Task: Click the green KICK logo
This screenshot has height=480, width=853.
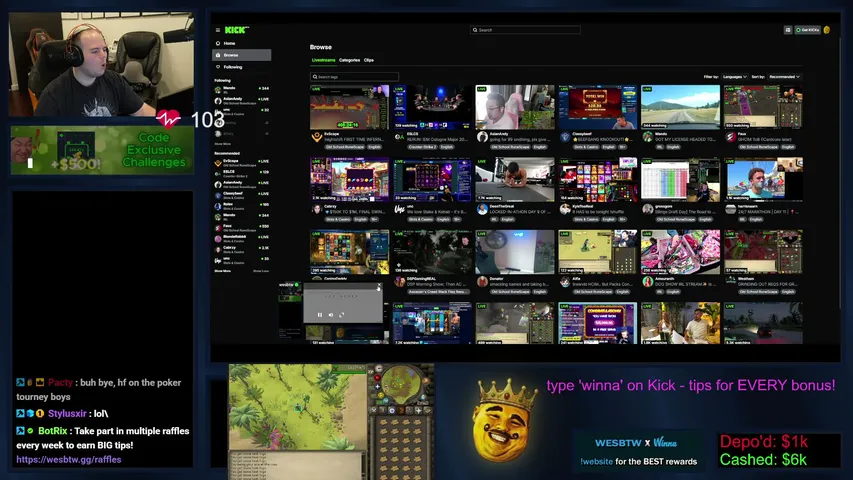Action: point(237,30)
